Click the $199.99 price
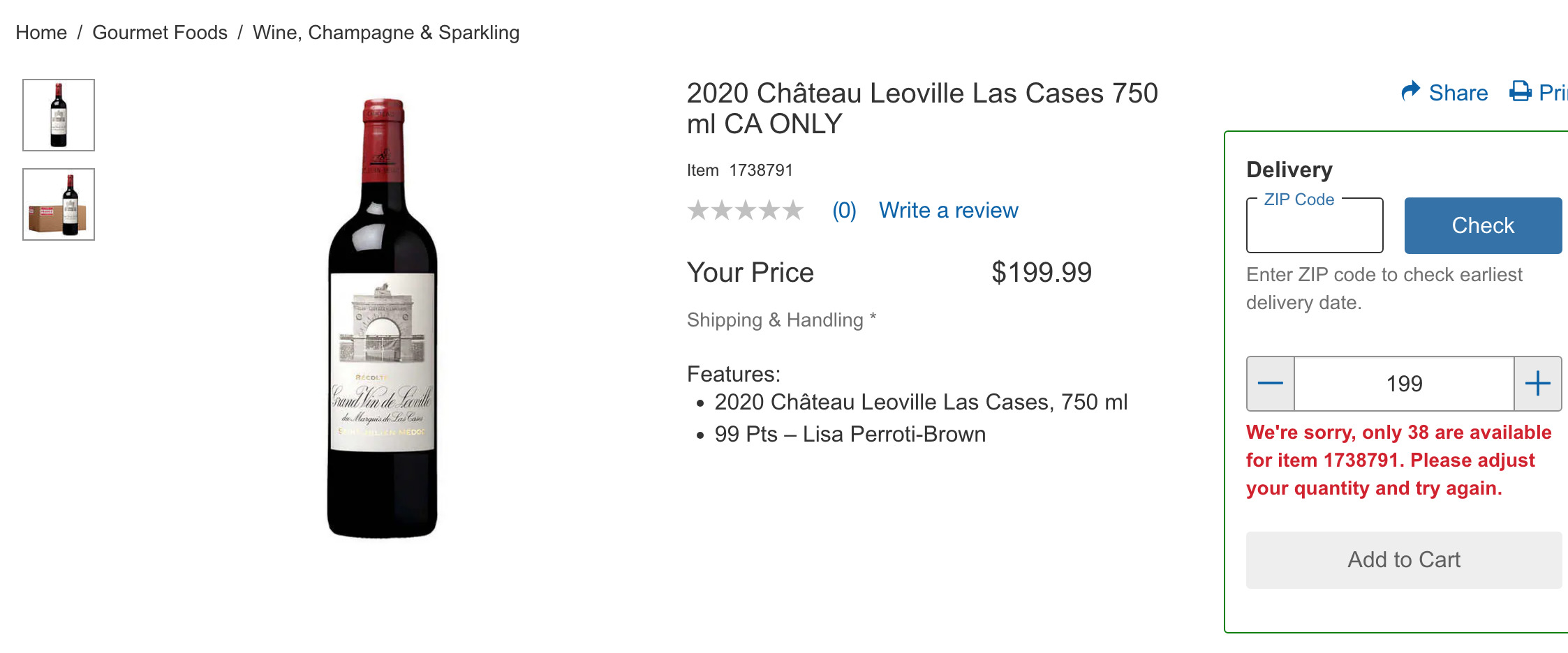1568x653 pixels. point(1041,272)
